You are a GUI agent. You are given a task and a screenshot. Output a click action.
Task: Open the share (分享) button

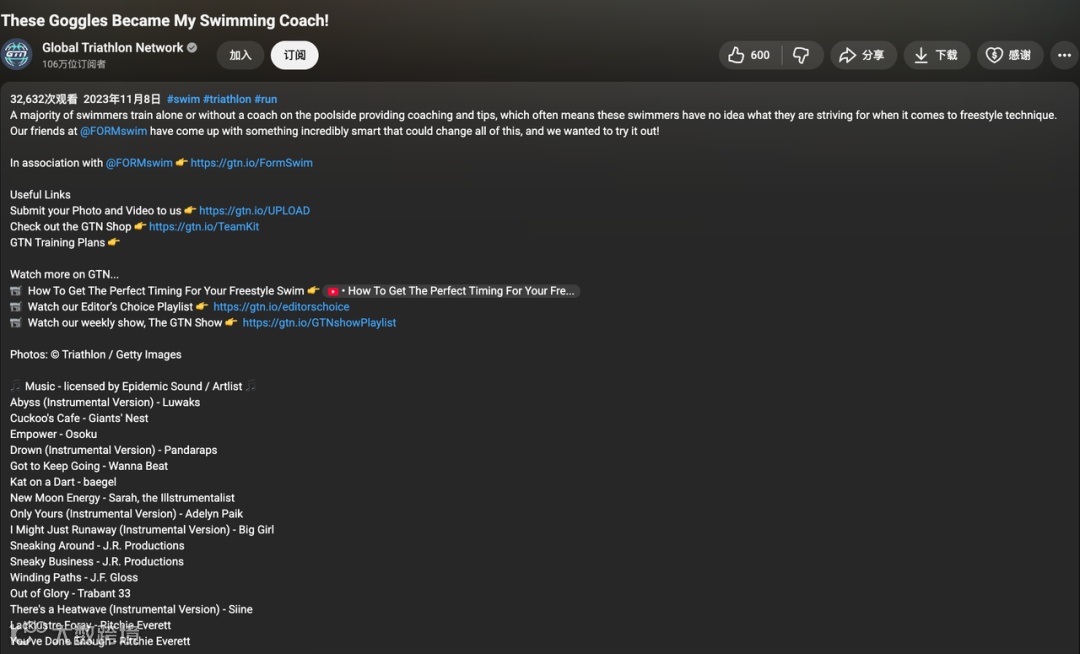[x=863, y=55]
